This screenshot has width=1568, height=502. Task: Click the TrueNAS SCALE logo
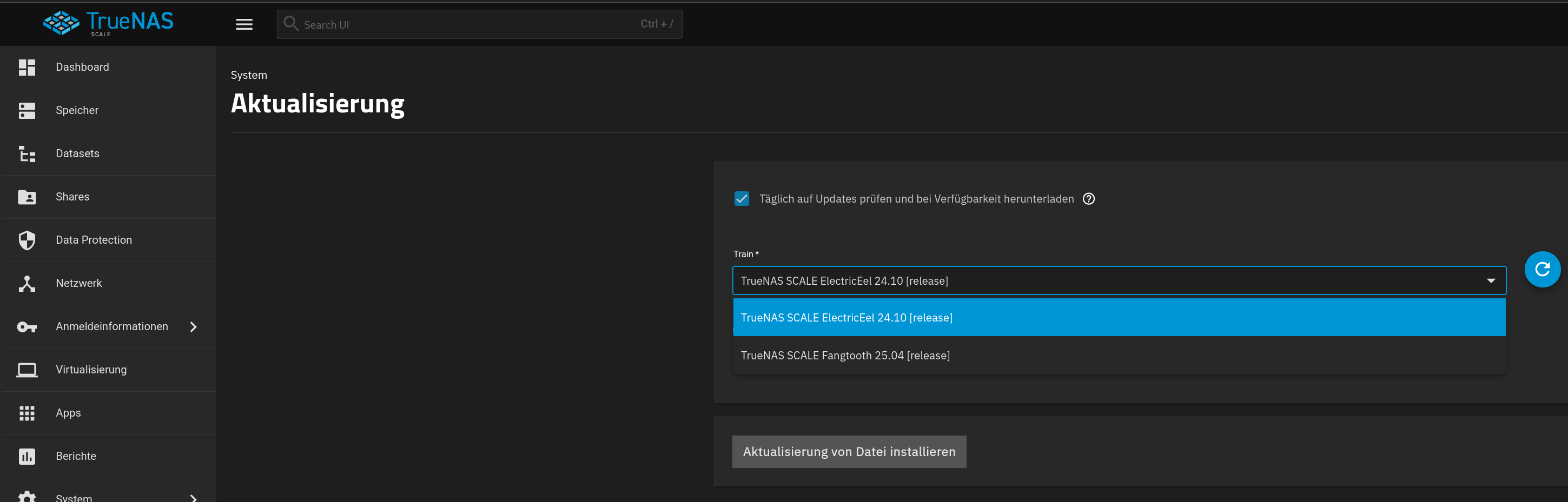click(108, 23)
